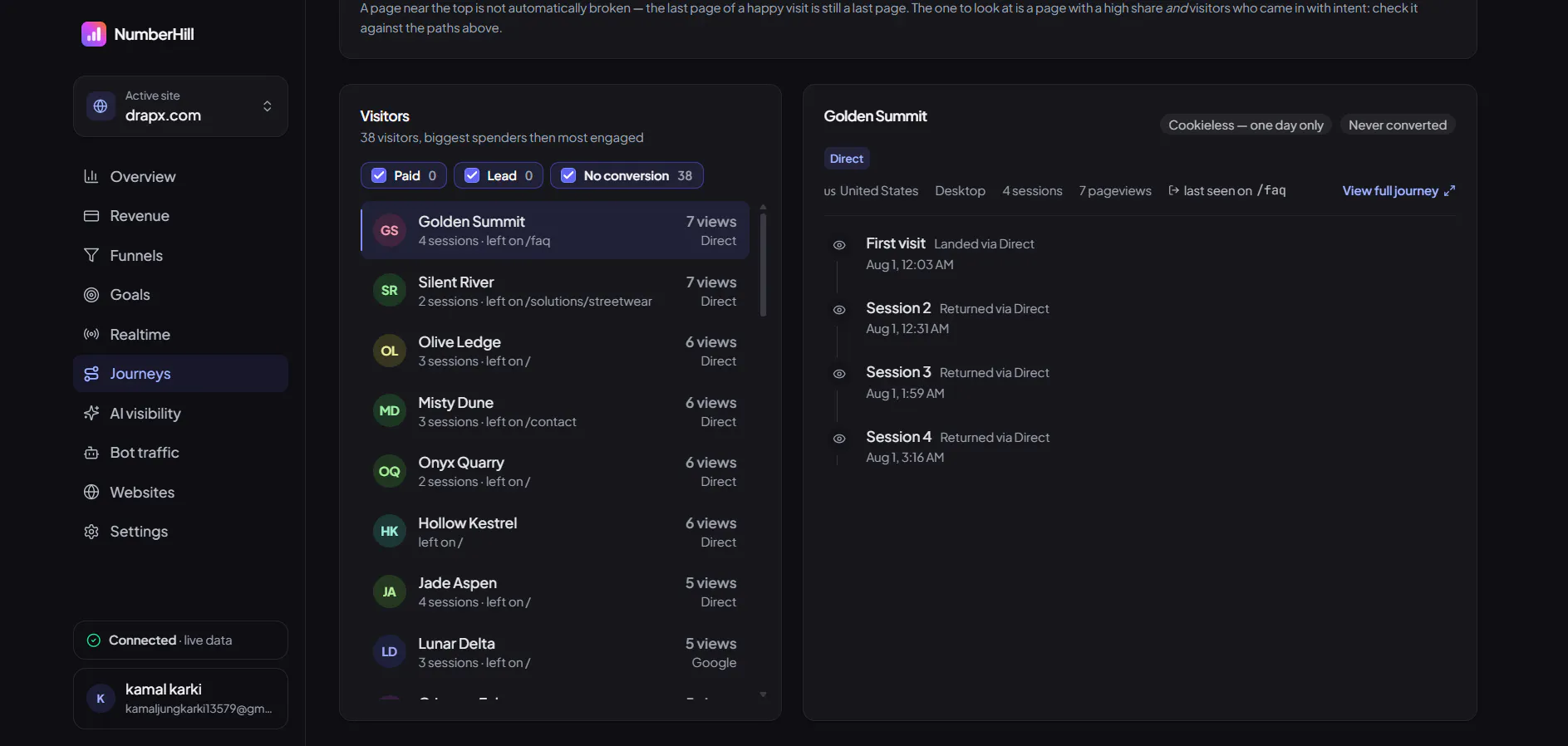The width and height of the screenshot is (1568, 746).
Task: Click the eye icon for Session 2
Action: click(x=839, y=310)
